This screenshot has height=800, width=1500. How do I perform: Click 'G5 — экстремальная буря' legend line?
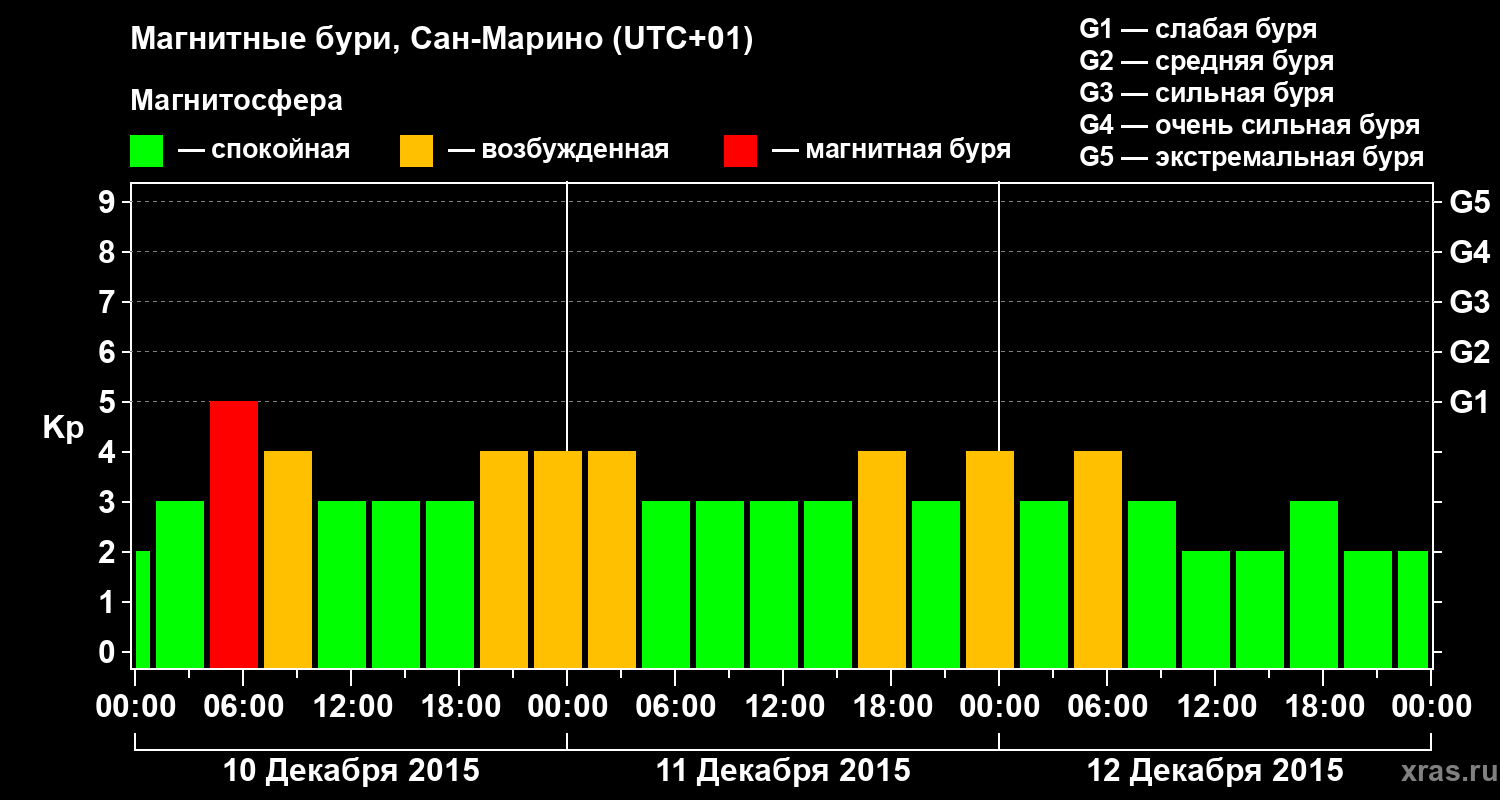1252,158
